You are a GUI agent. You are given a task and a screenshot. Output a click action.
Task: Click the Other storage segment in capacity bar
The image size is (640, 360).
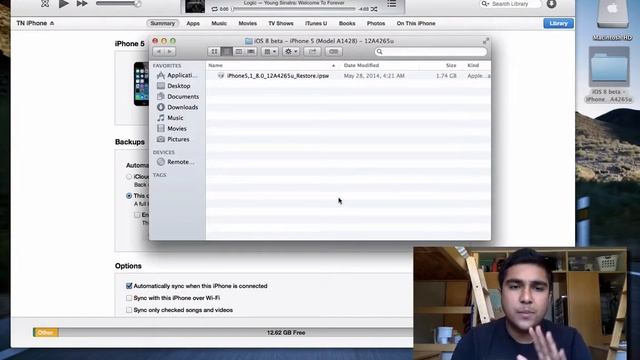pyautogui.click(x=46, y=333)
